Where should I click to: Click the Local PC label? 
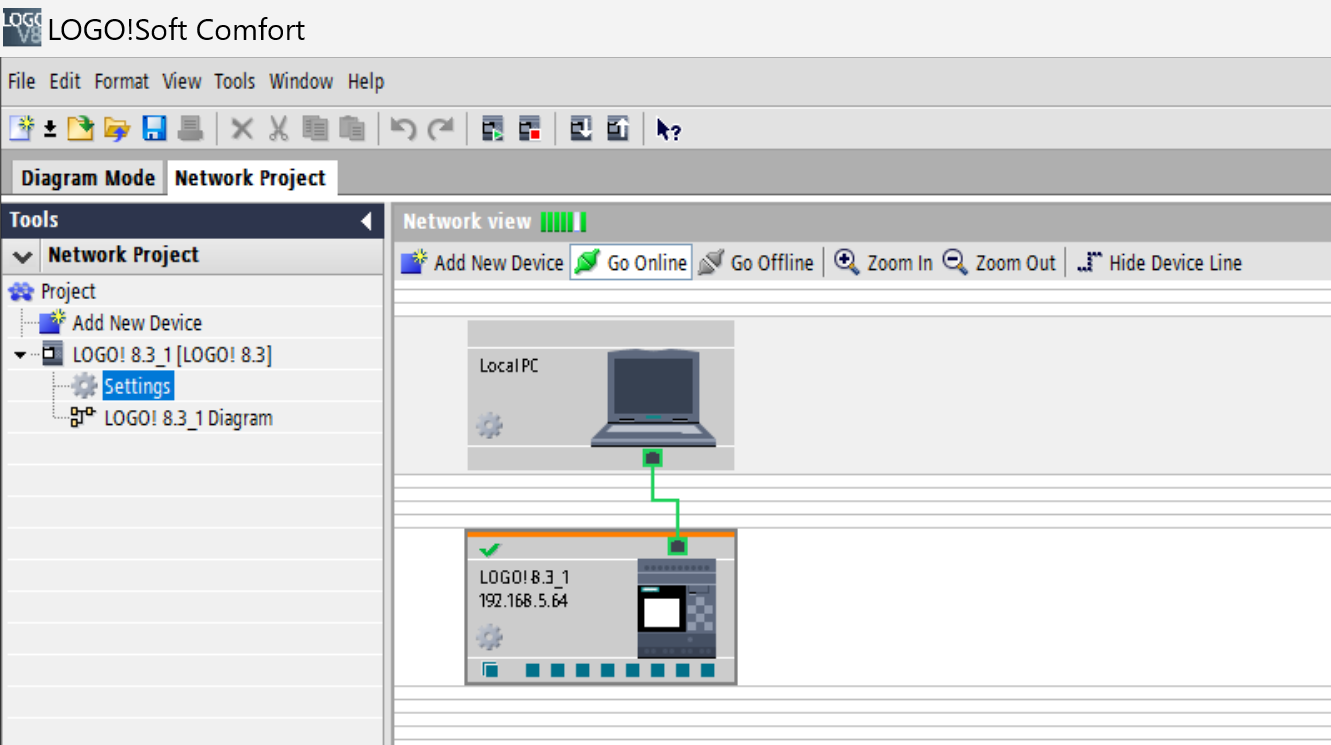(509, 366)
